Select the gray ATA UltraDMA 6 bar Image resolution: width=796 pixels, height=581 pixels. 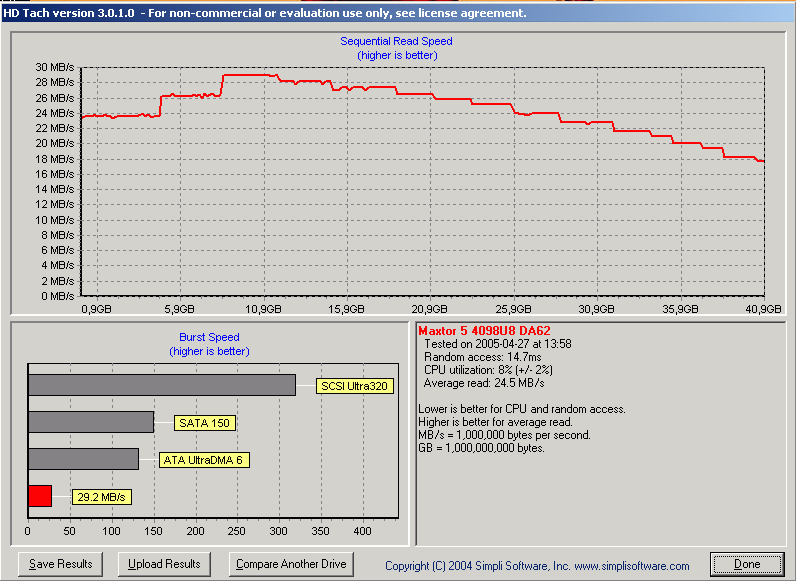coord(83,459)
